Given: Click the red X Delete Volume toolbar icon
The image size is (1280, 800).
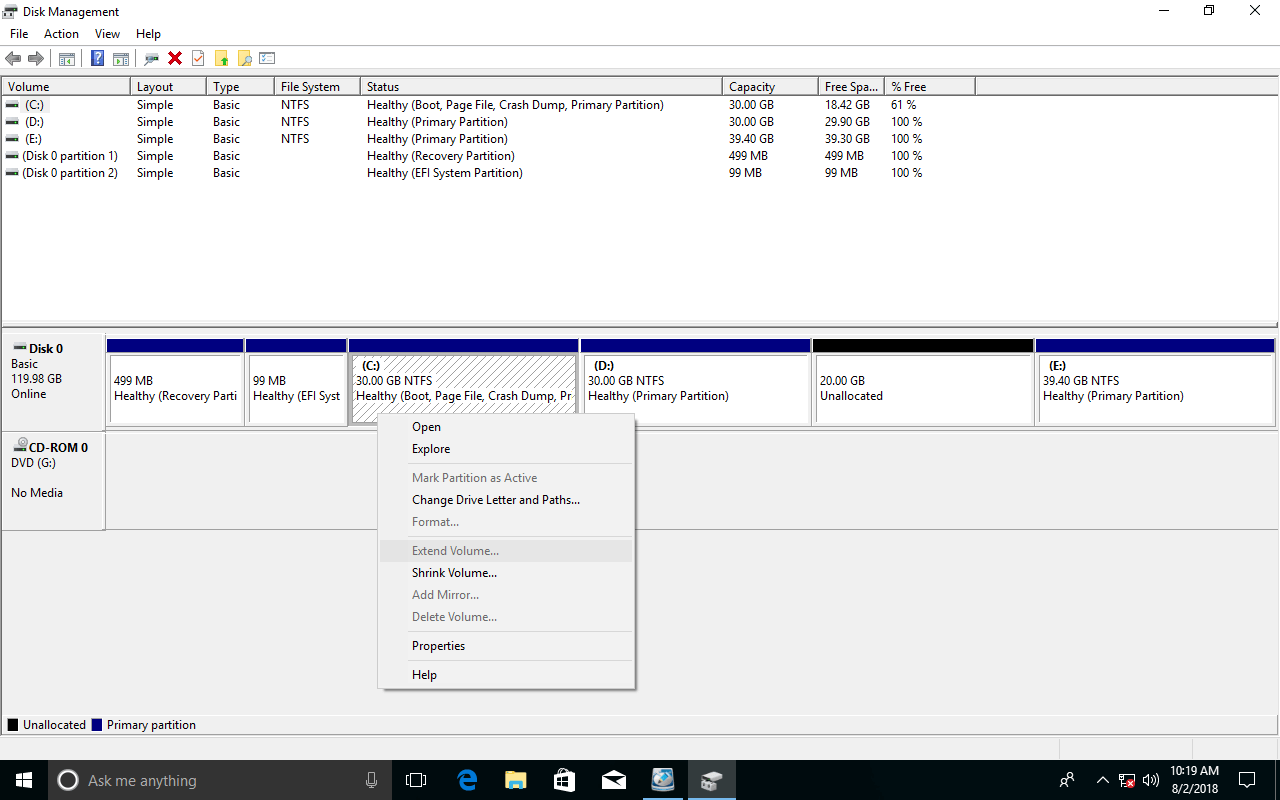Looking at the screenshot, I should tap(175, 57).
